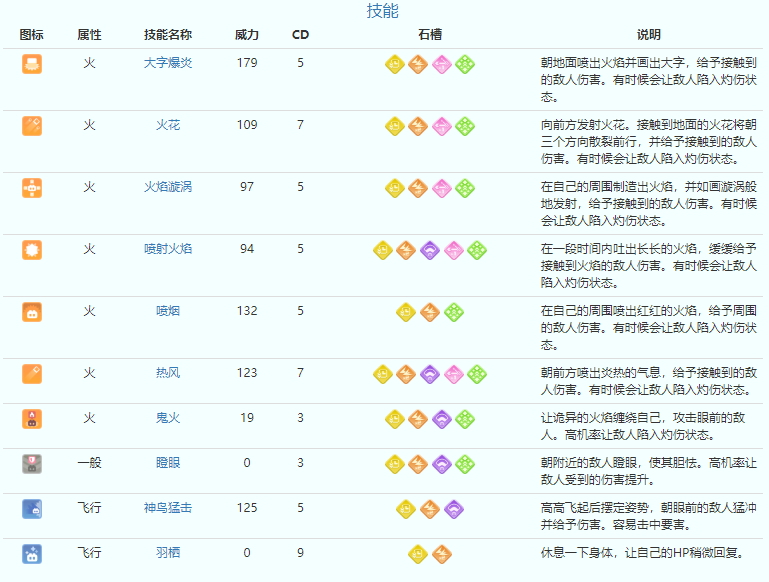Click the 大字爆炎 skill icon

[32, 64]
